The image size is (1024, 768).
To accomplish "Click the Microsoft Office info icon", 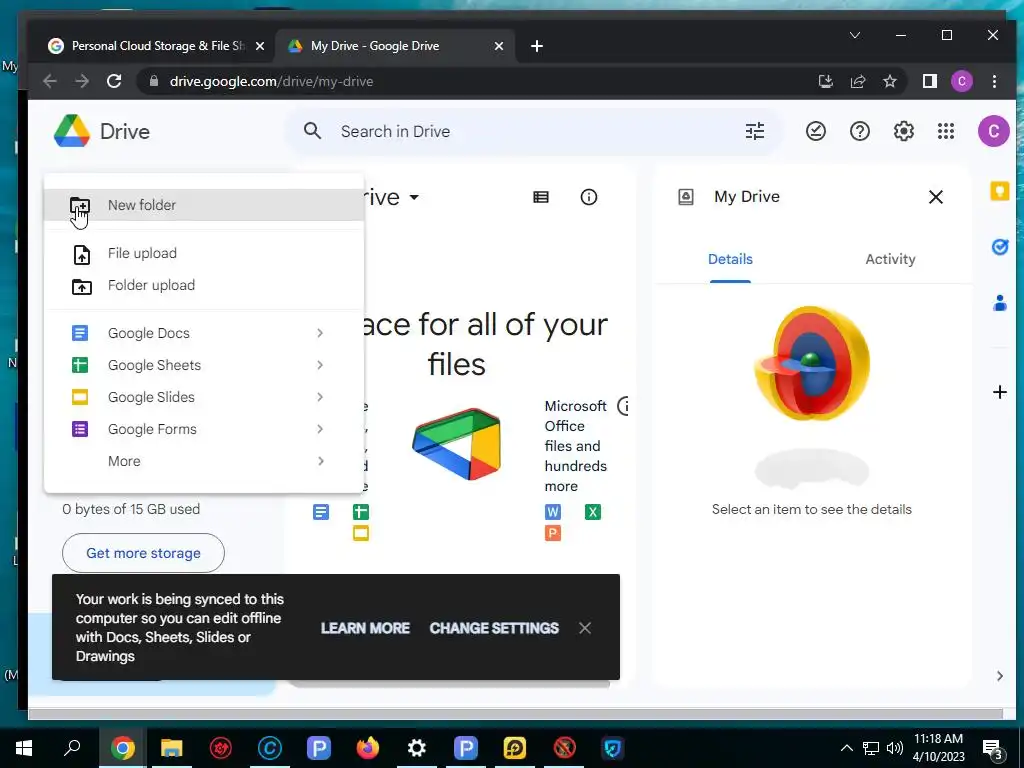I will point(624,406).
